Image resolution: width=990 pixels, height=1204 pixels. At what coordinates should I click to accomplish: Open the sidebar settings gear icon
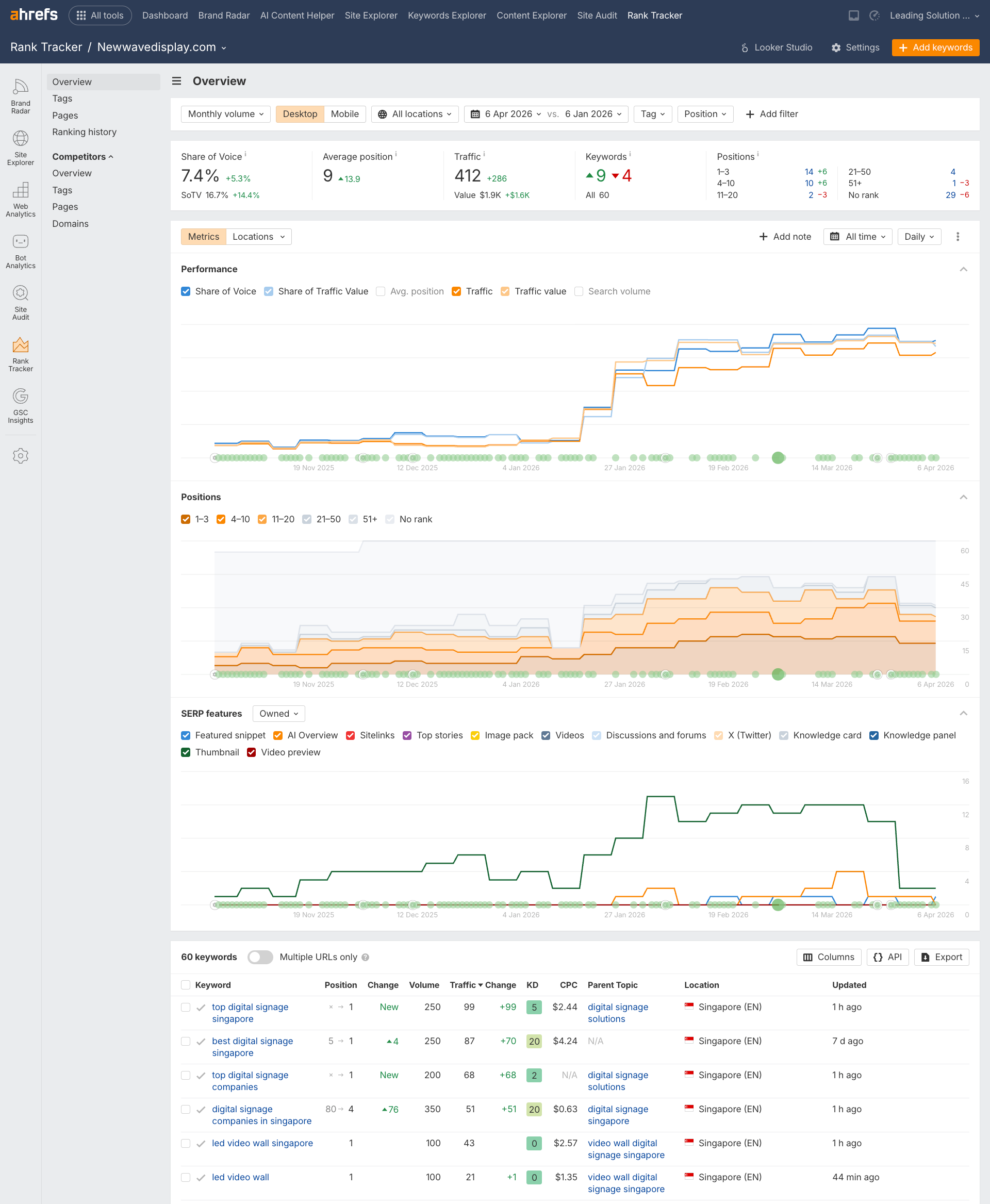click(21, 455)
